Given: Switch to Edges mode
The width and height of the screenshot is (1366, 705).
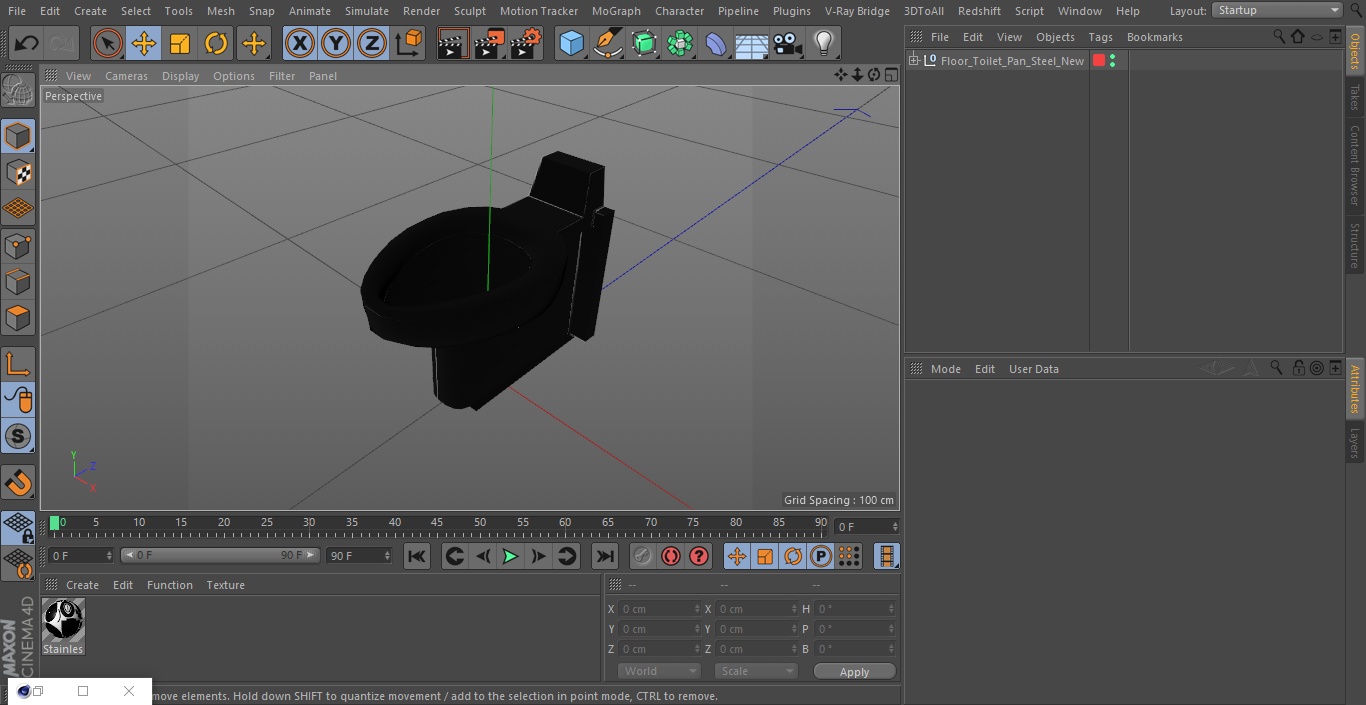Looking at the screenshot, I should pyautogui.click(x=18, y=282).
